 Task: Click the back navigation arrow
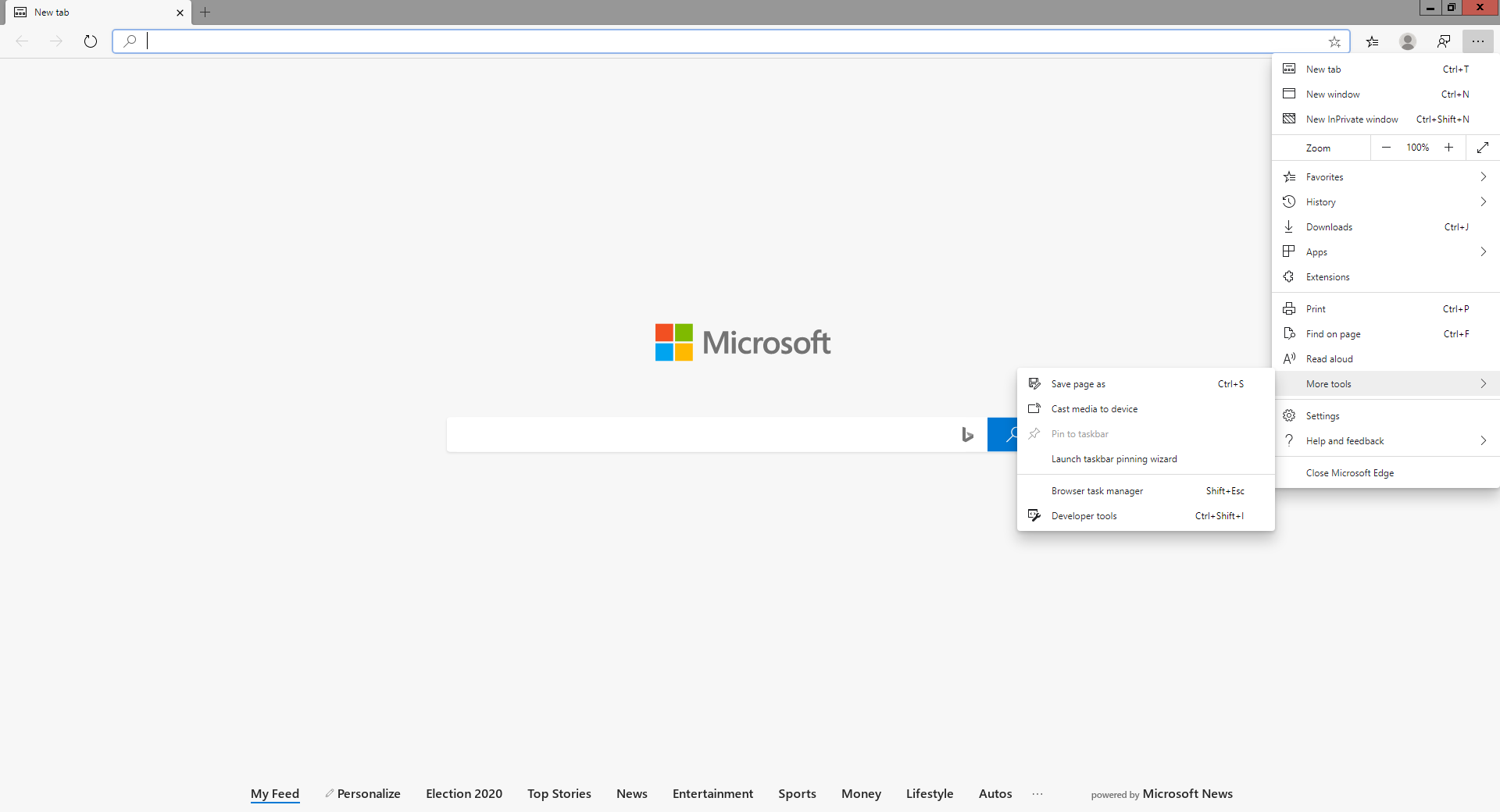22,41
